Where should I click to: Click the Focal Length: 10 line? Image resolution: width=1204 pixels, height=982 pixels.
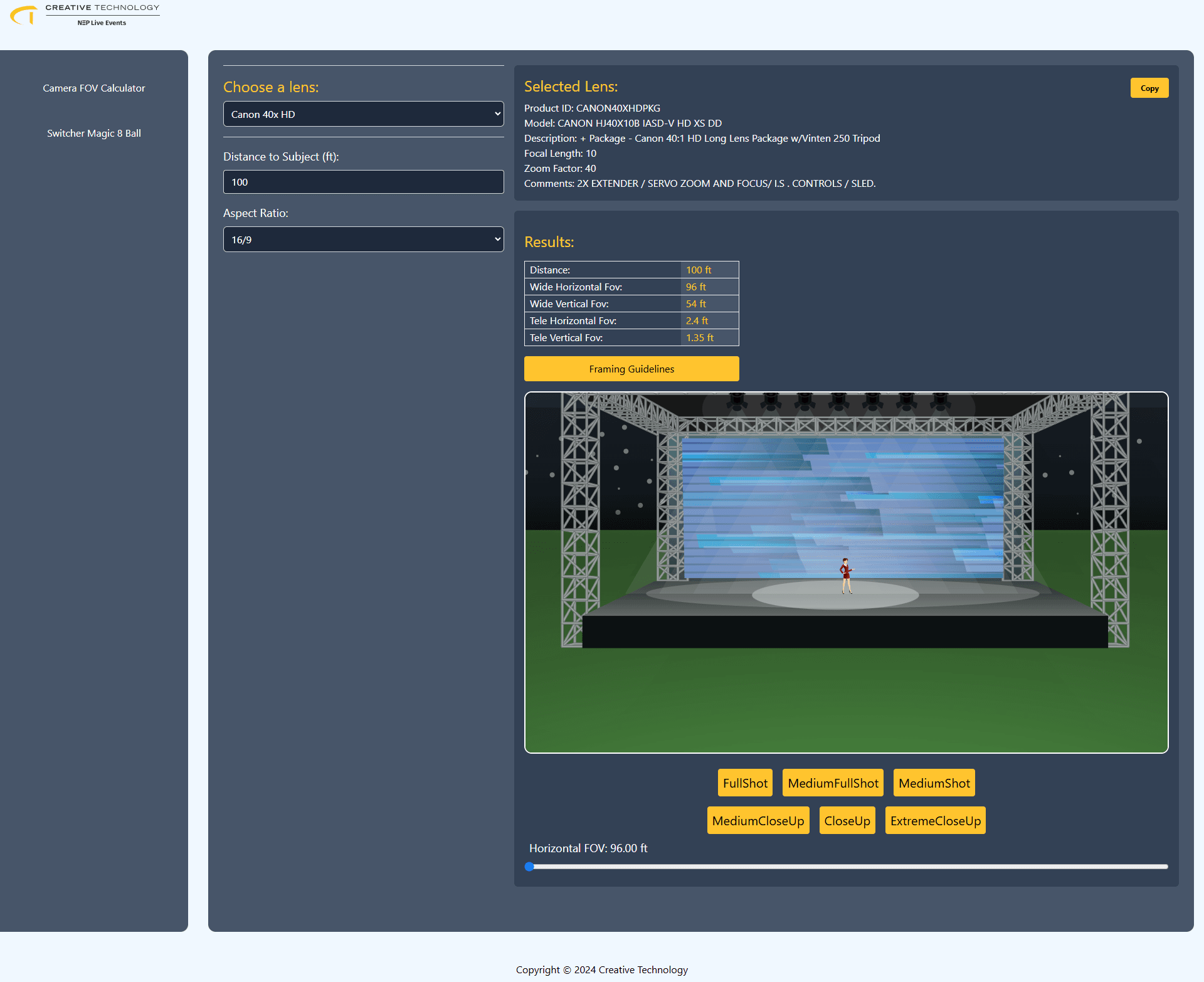click(560, 153)
